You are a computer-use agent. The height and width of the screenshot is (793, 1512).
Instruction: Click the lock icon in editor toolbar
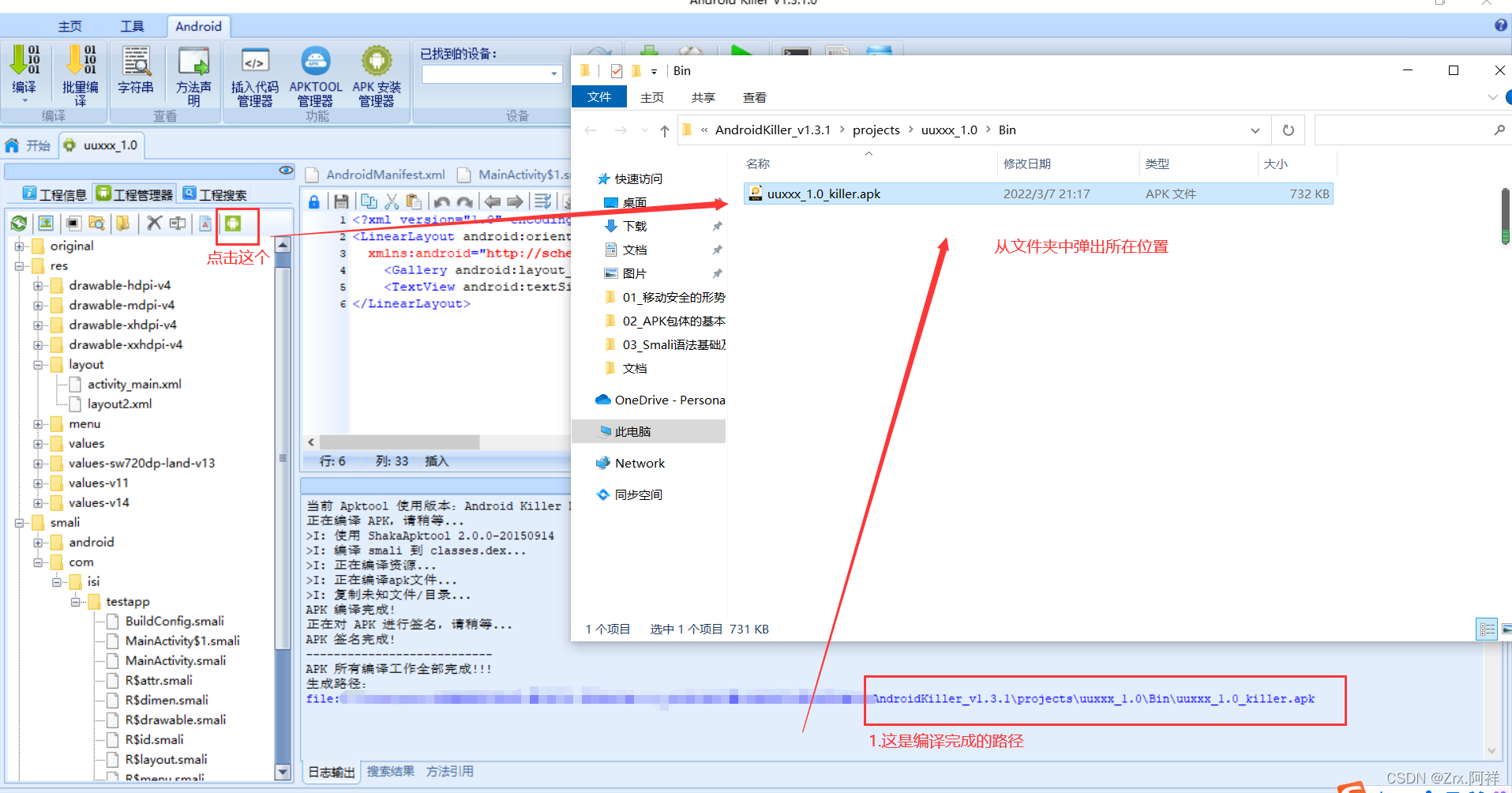point(314,201)
